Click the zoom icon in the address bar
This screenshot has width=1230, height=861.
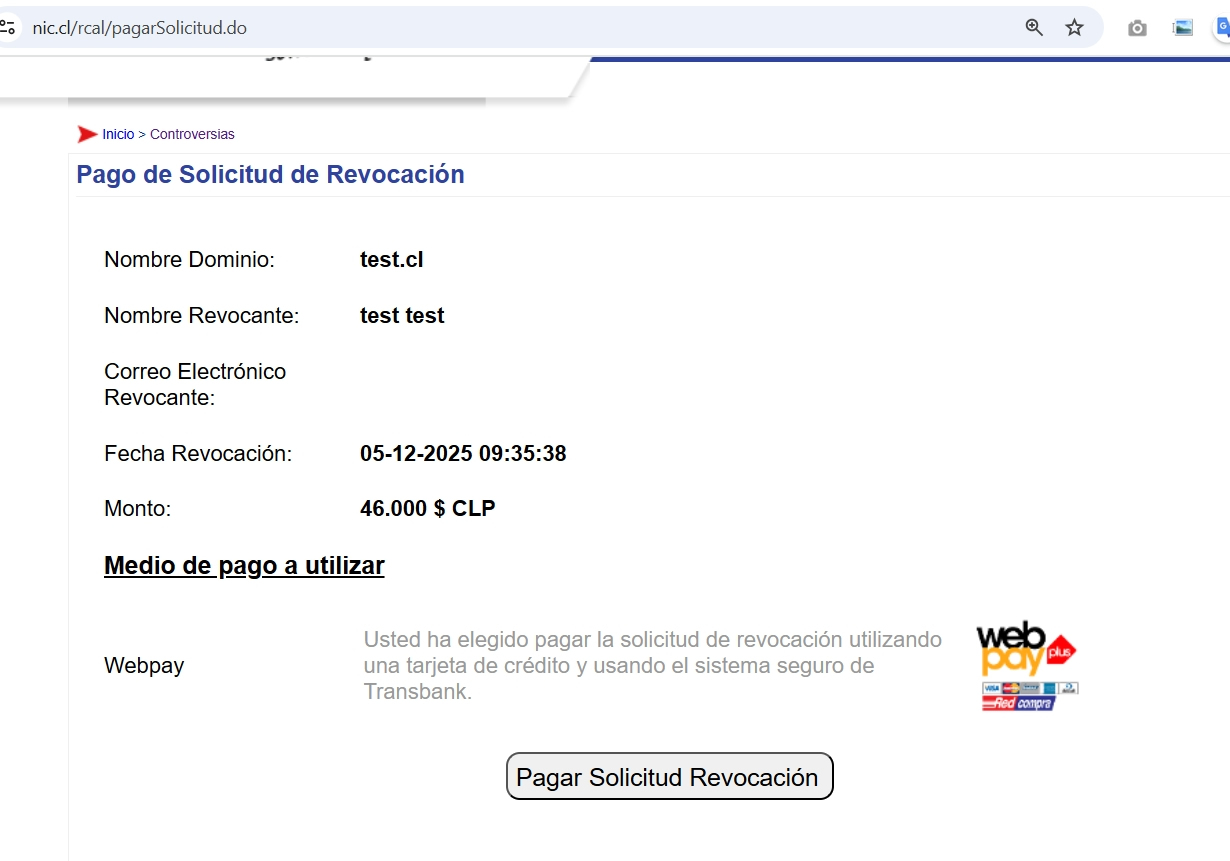pos(1033,28)
